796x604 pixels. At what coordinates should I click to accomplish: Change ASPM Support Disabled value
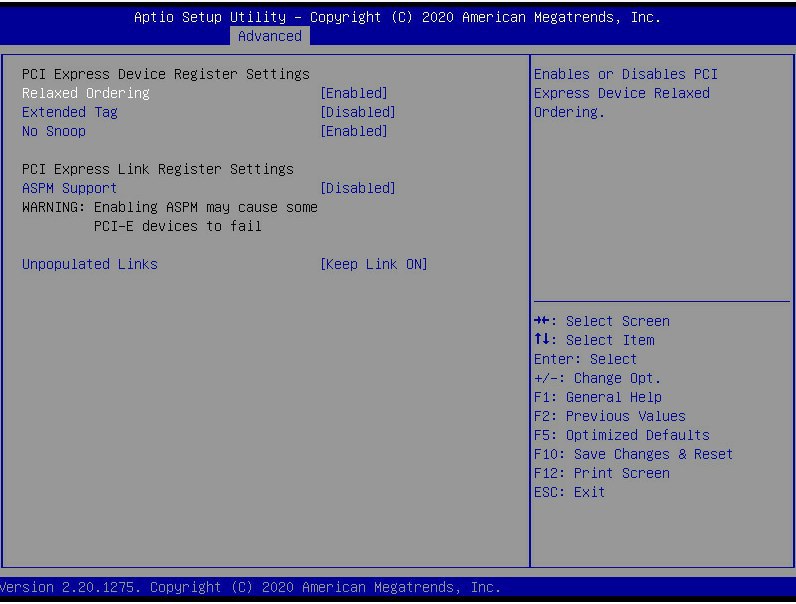point(358,188)
